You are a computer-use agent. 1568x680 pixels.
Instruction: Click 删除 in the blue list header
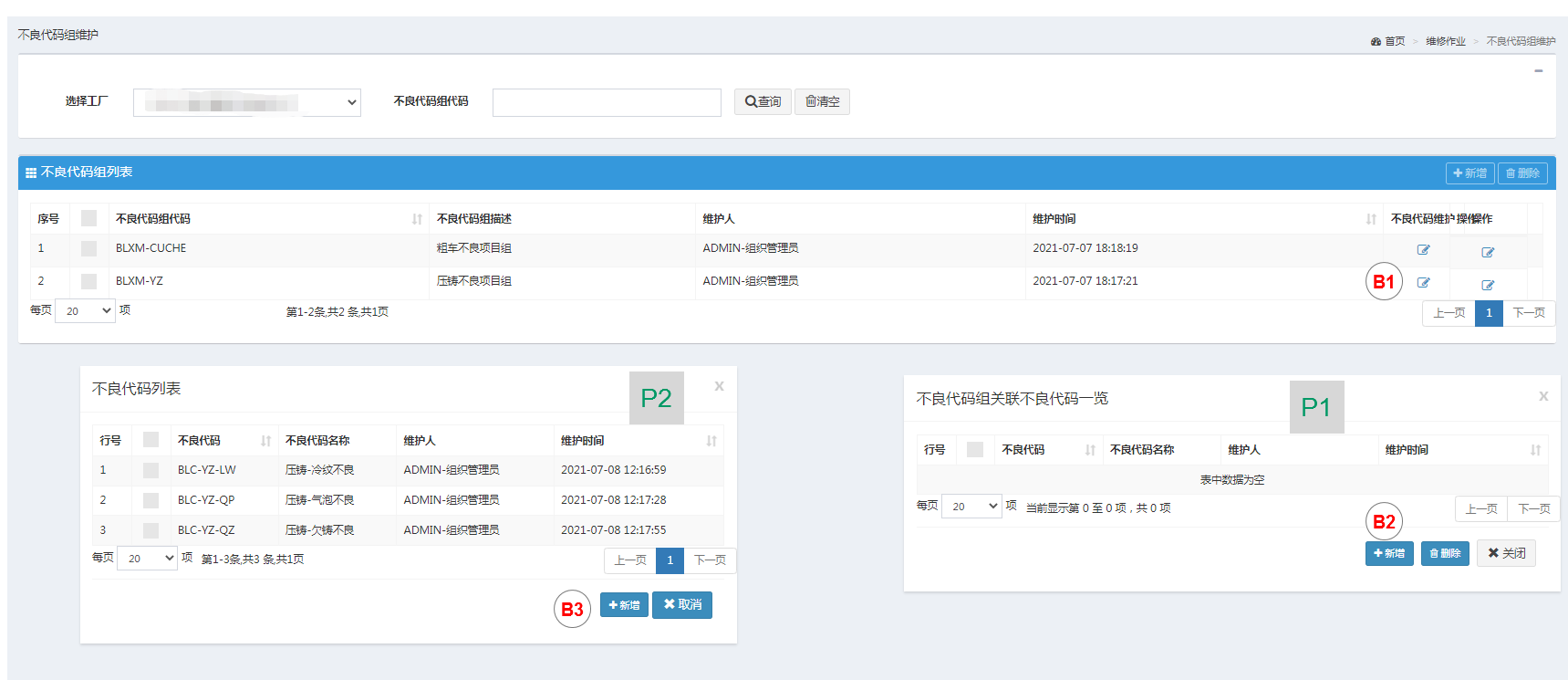tap(1522, 173)
